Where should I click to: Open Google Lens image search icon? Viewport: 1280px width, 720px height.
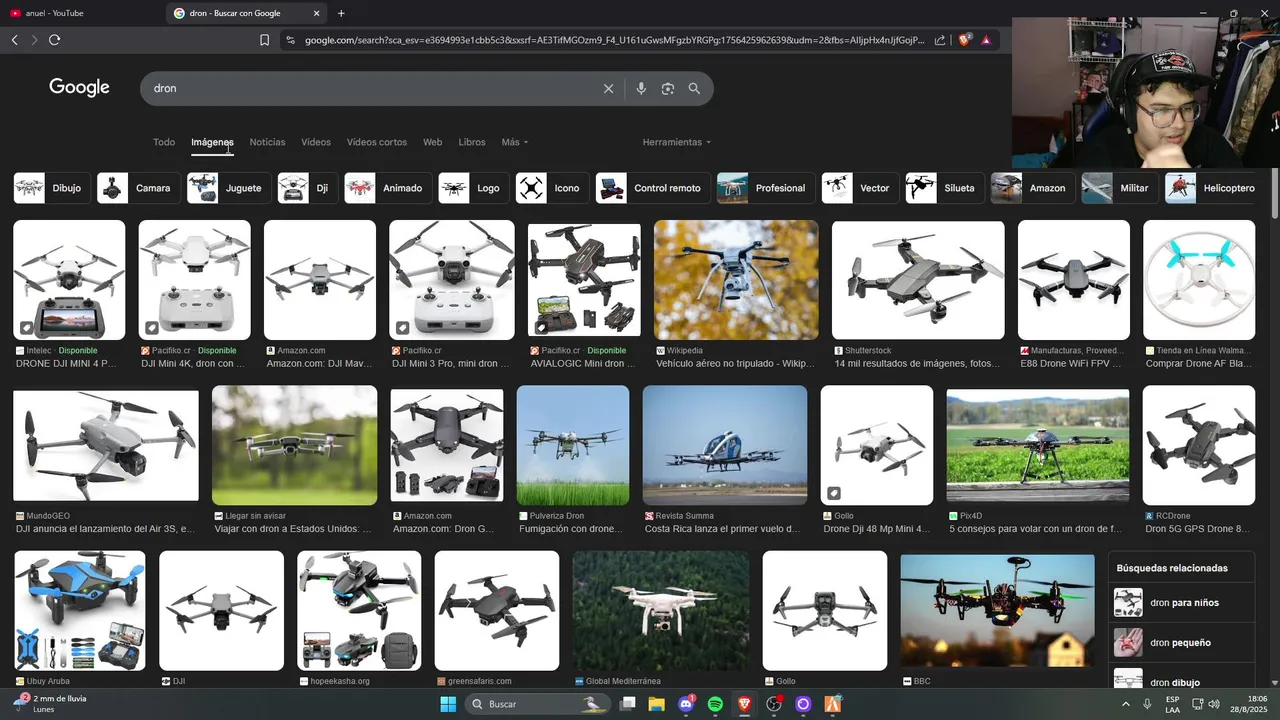pyautogui.click(x=668, y=88)
